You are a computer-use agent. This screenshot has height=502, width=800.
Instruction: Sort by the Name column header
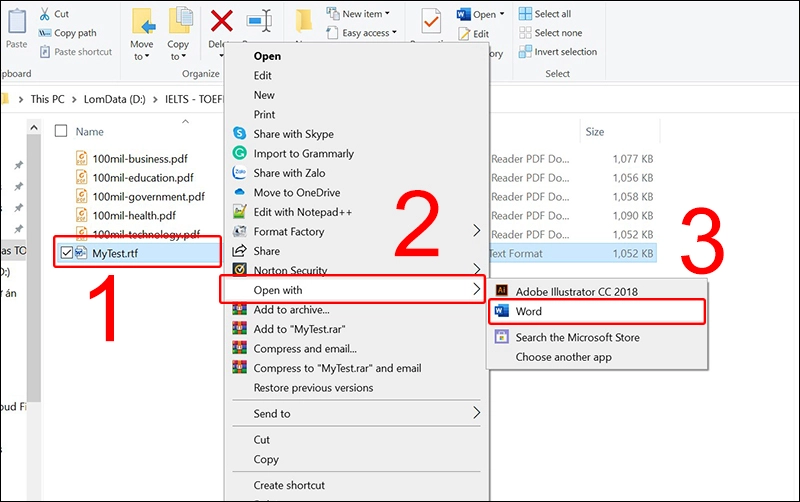coord(90,132)
